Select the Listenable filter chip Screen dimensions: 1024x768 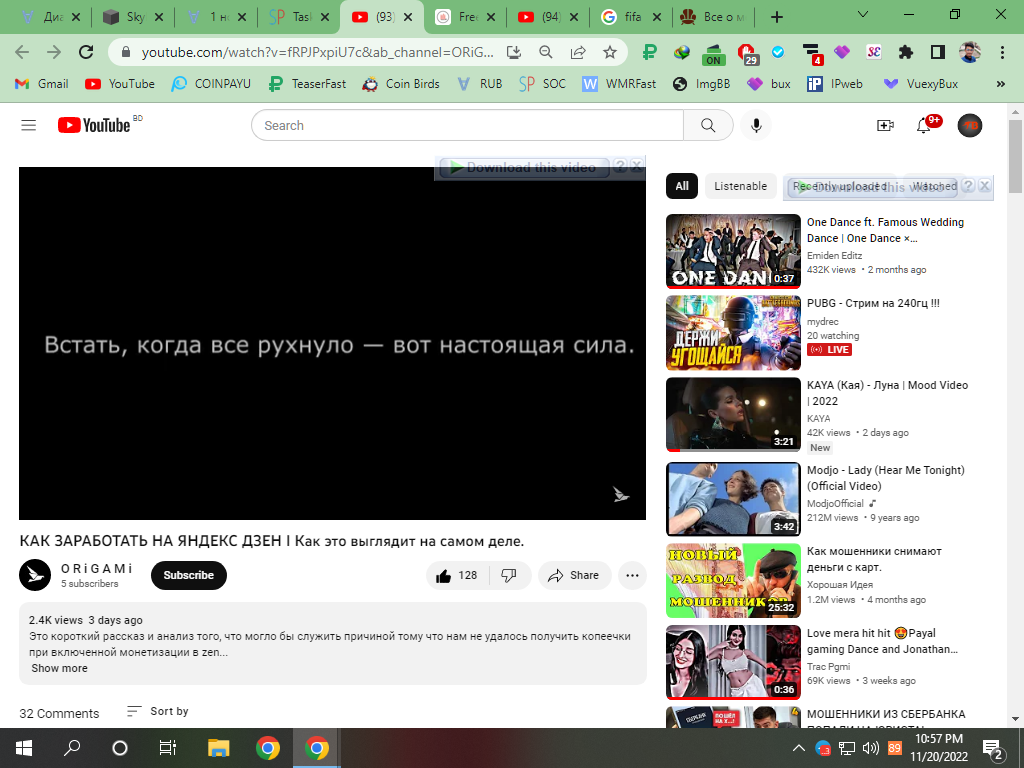(741, 186)
